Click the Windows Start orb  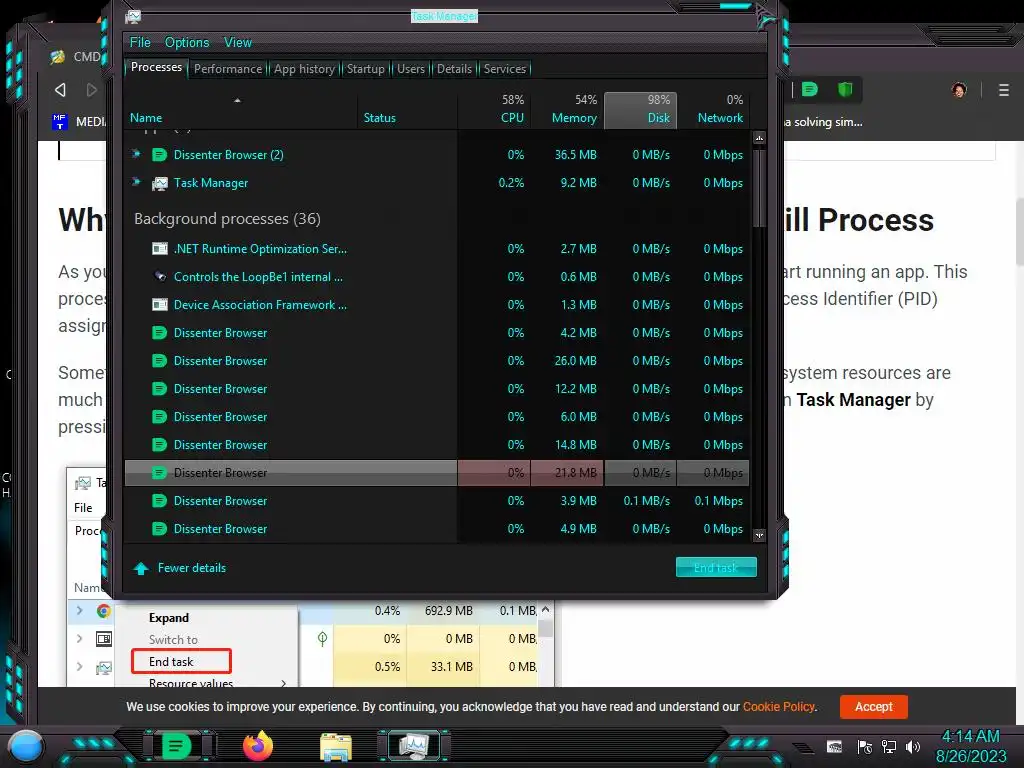click(x=27, y=746)
